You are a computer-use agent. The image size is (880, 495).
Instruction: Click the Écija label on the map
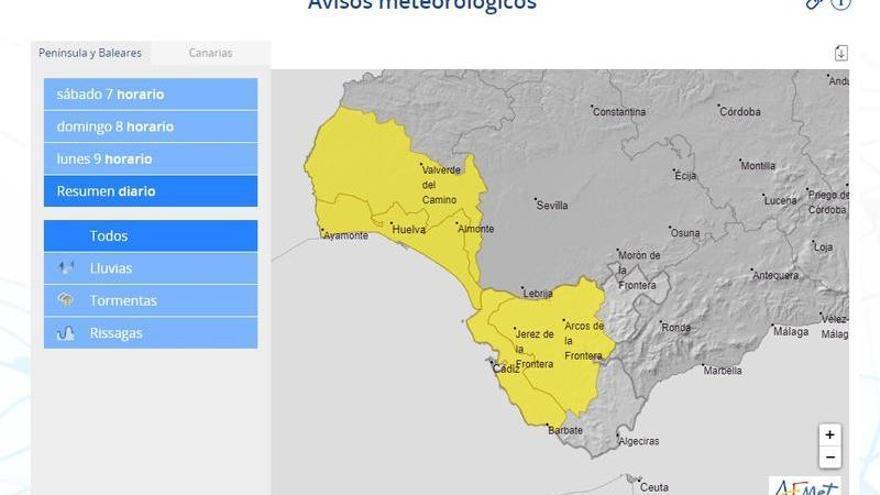coord(686,176)
